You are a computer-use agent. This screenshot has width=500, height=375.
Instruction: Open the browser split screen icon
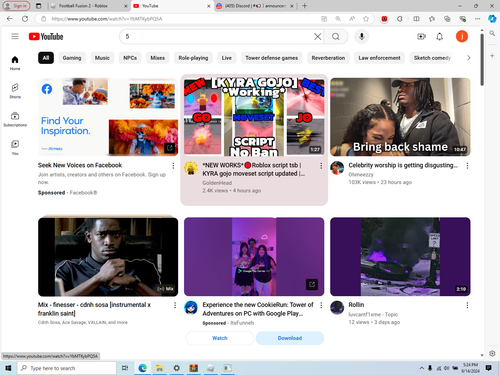click(x=416, y=19)
